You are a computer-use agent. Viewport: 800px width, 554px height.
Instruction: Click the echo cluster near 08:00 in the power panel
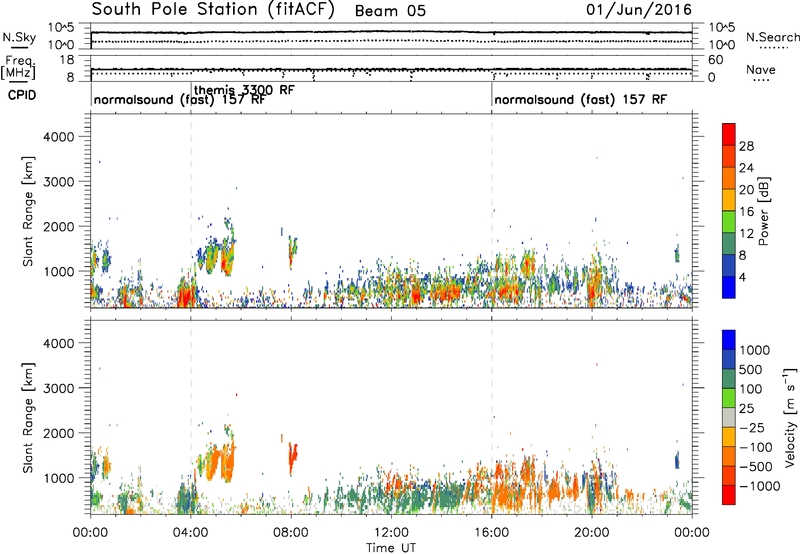293,251
